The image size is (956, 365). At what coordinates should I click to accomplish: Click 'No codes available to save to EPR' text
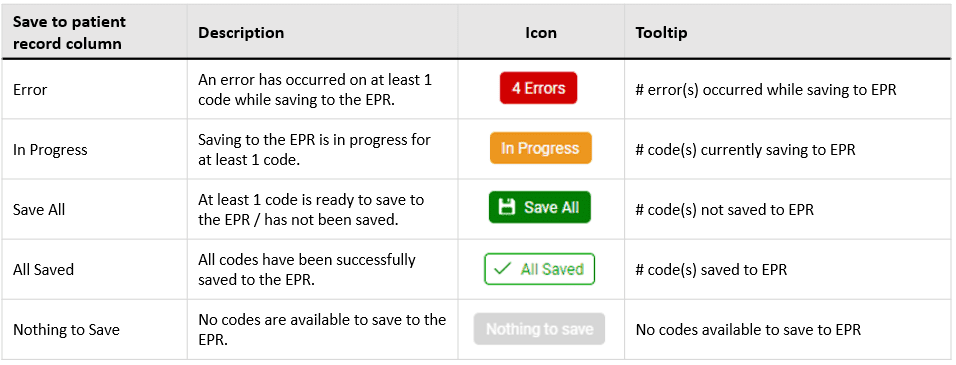point(748,330)
